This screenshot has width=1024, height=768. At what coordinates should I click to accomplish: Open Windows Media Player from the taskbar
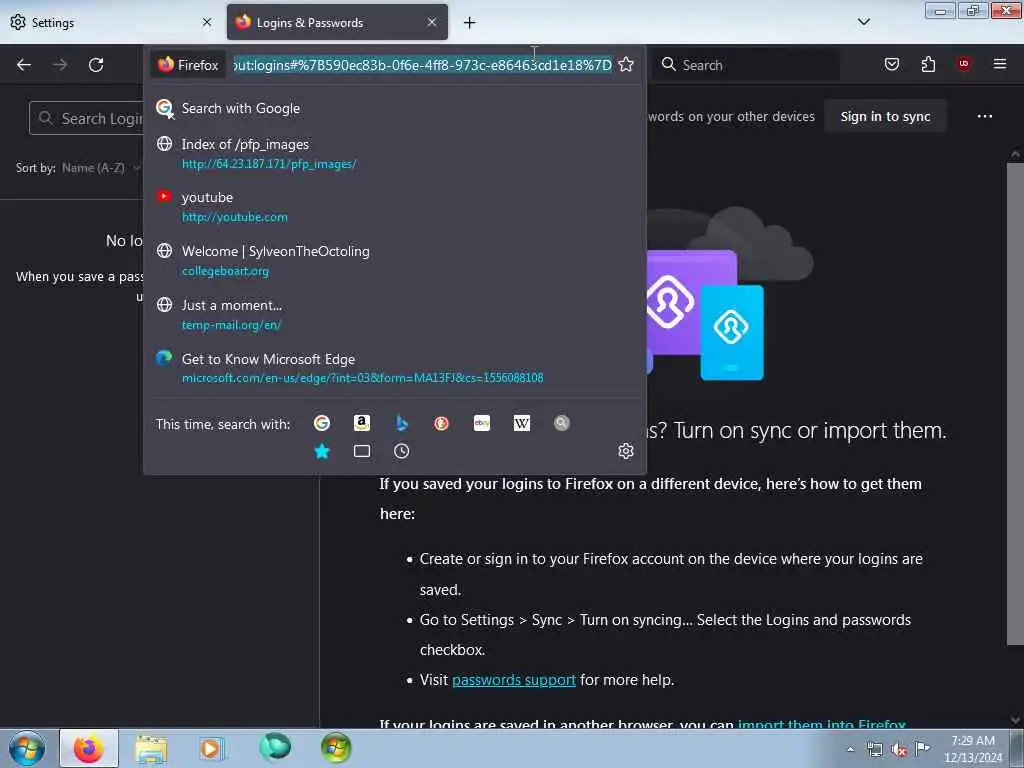pos(211,748)
